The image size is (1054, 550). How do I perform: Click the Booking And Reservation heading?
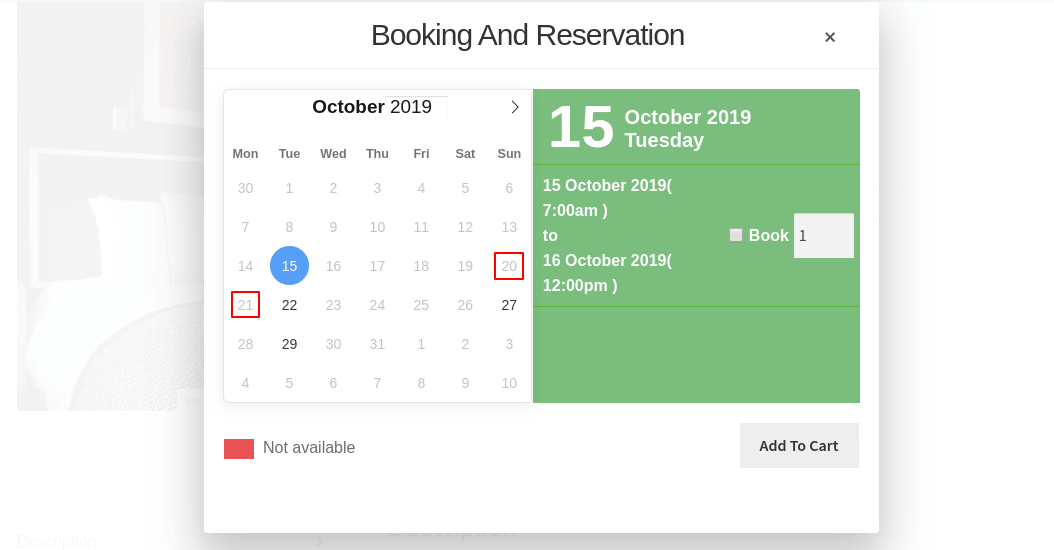(527, 35)
